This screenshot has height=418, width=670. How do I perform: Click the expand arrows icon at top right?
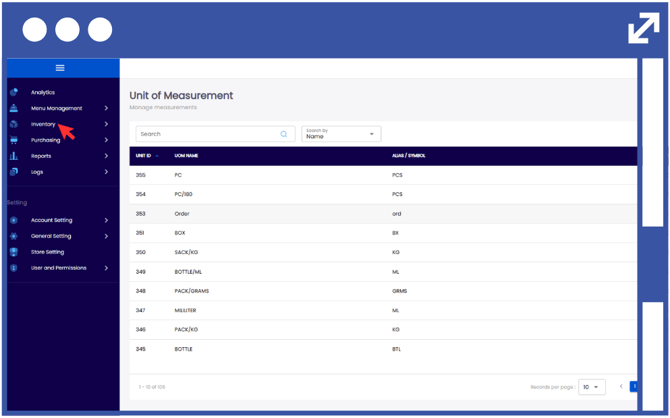pyautogui.click(x=643, y=29)
